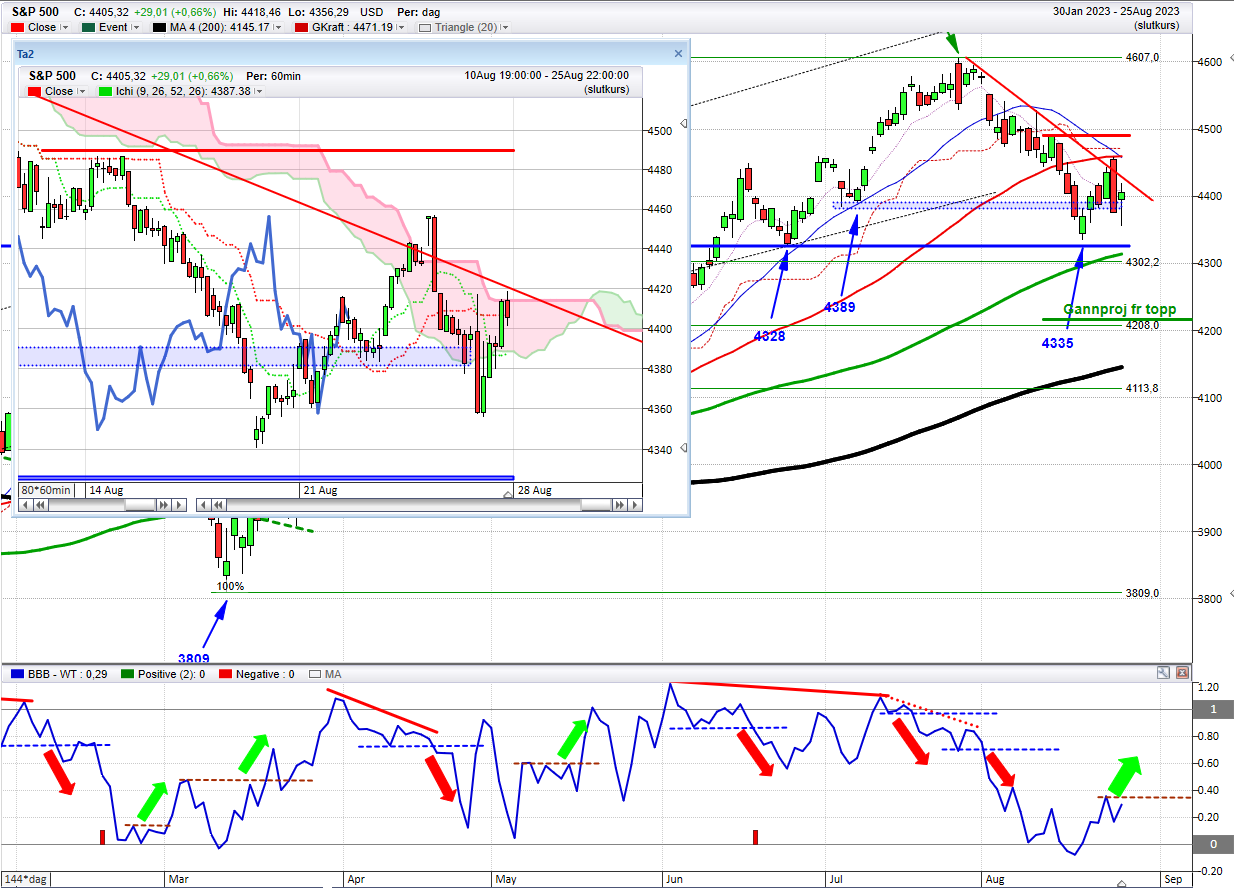The height and width of the screenshot is (888, 1234).
Task: Click the 3809 price annotation label
Action: [194, 659]
